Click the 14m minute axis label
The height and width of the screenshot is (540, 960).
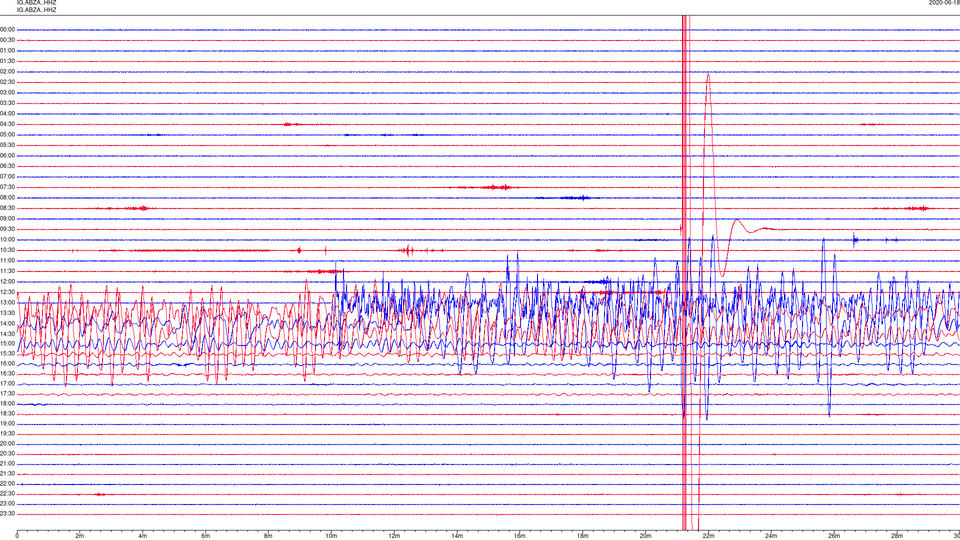click(457, 536)
